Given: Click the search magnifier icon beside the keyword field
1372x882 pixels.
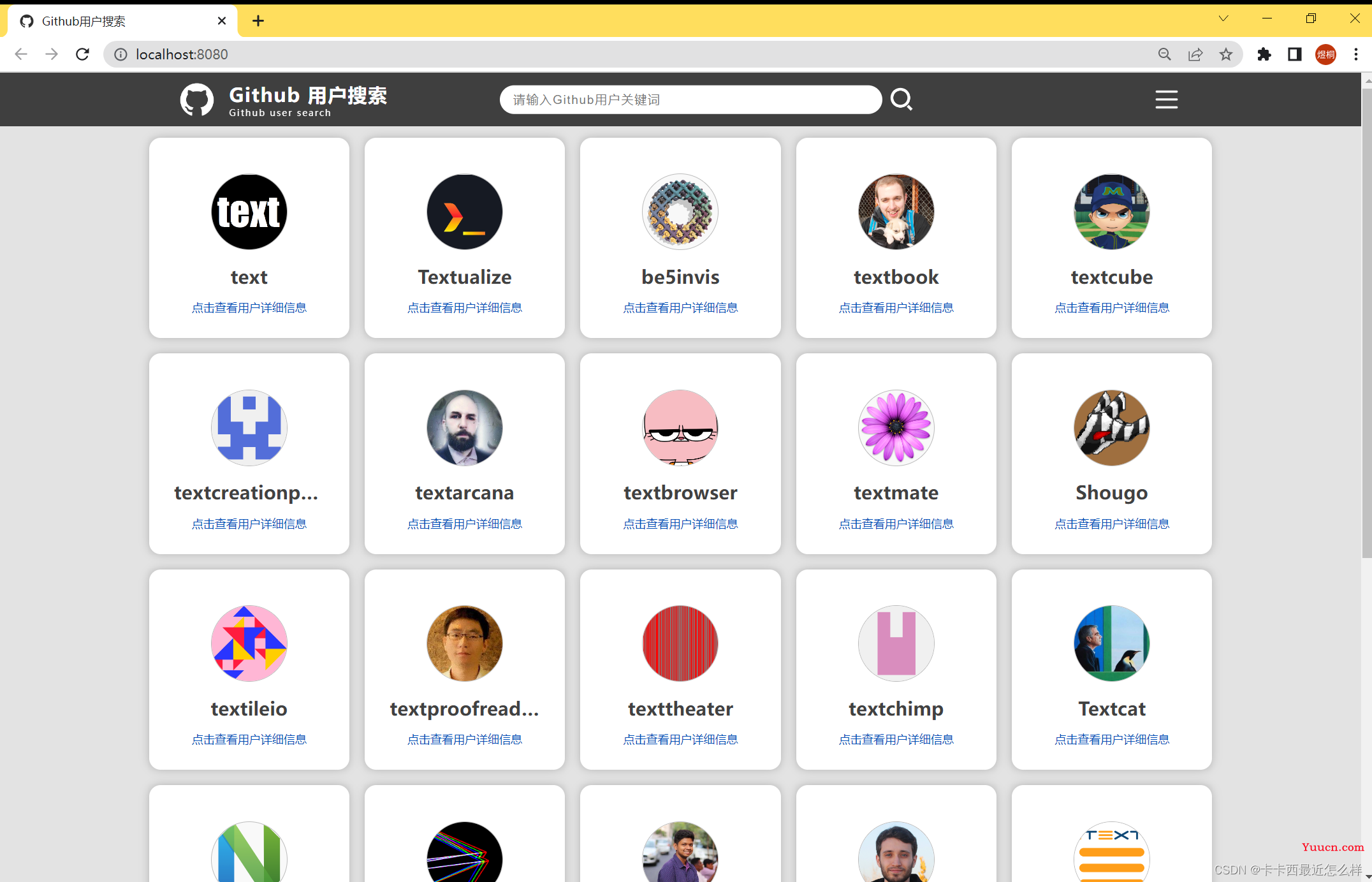Looking at the screenshot, I should coord(901,99).
